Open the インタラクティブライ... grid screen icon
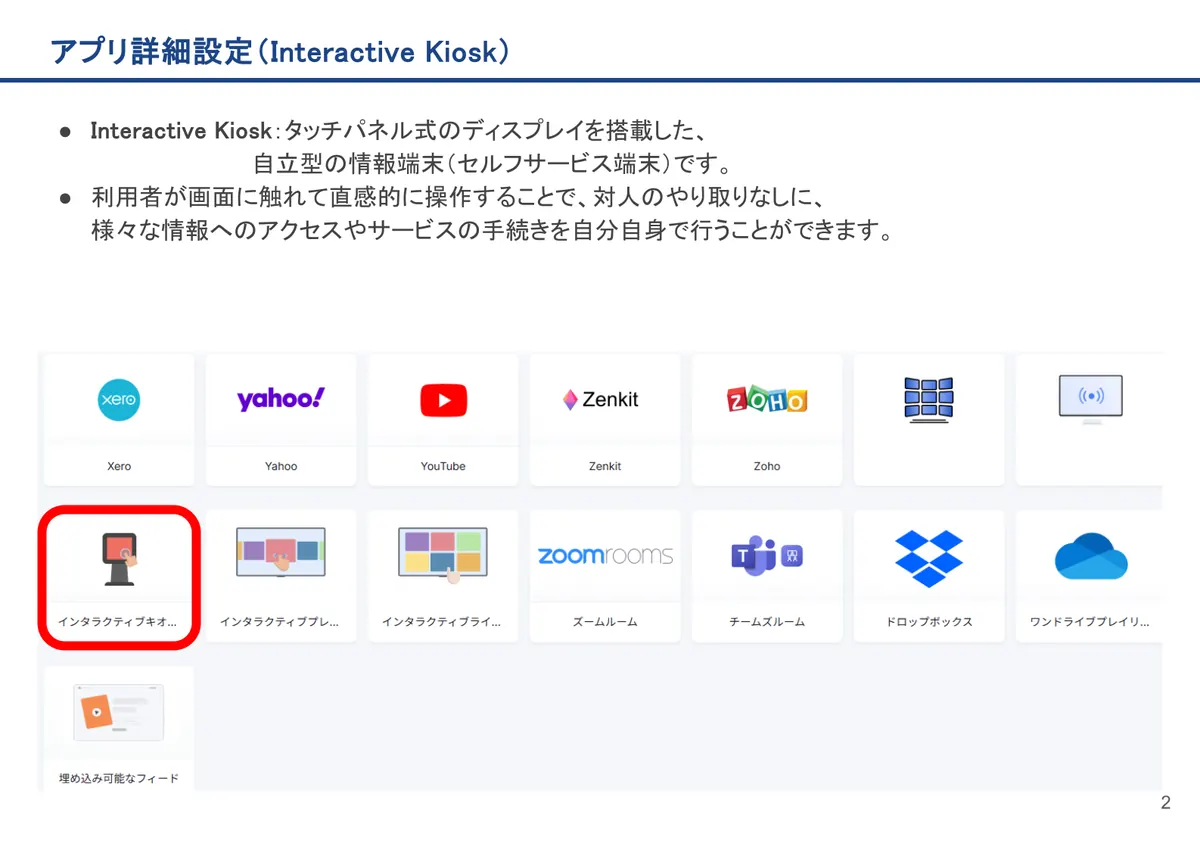The image size is (1200, 849). click(443, 555)
